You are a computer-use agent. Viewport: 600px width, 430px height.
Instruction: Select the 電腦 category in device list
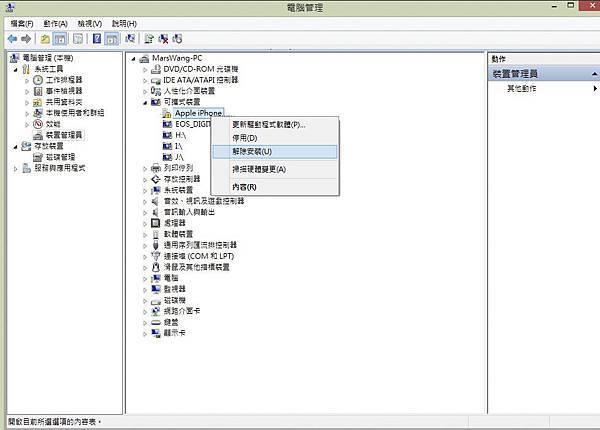171,278
